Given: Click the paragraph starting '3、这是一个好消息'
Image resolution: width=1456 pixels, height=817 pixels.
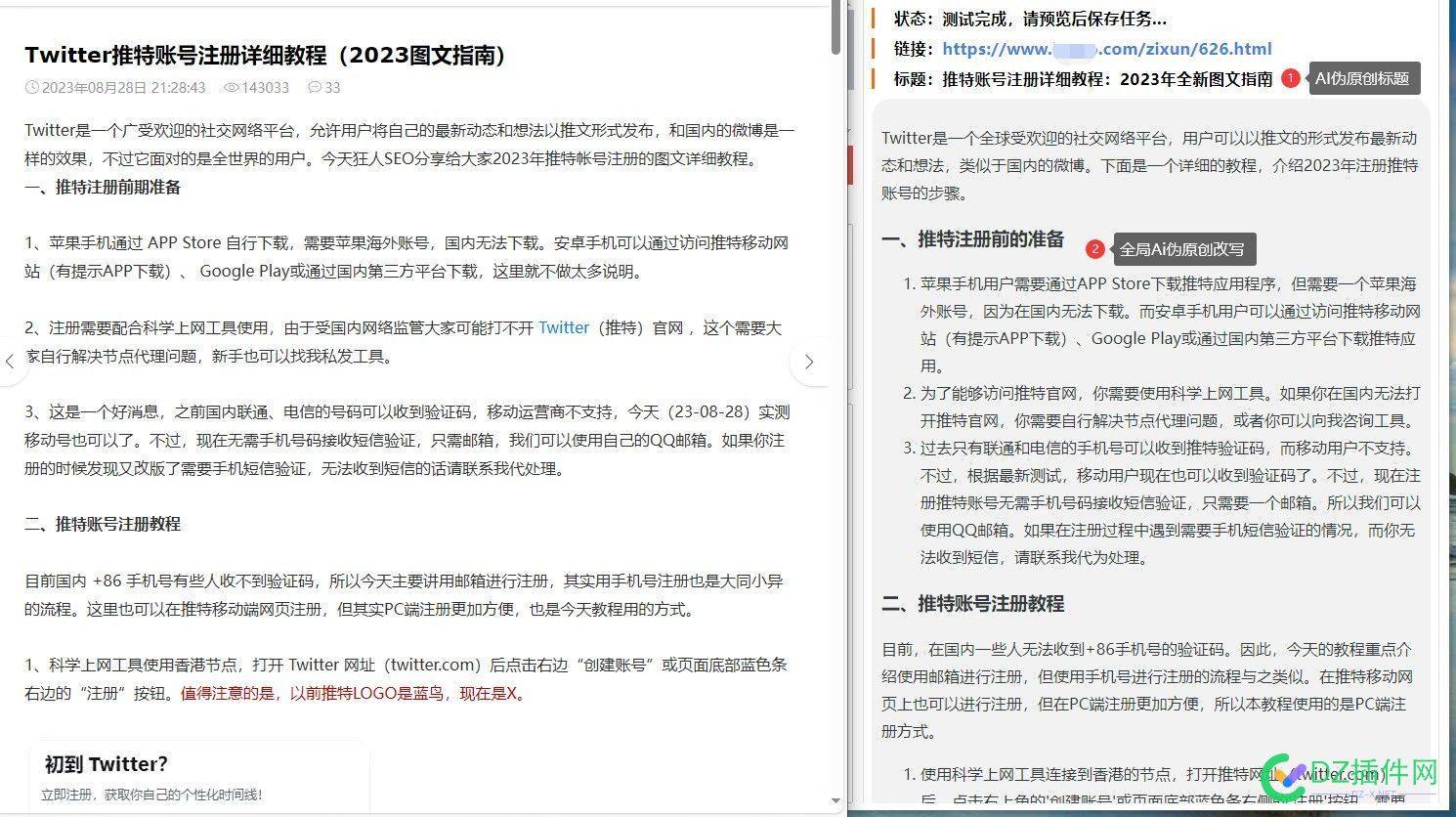Looking at the screenshot, I should coord(407,441).
